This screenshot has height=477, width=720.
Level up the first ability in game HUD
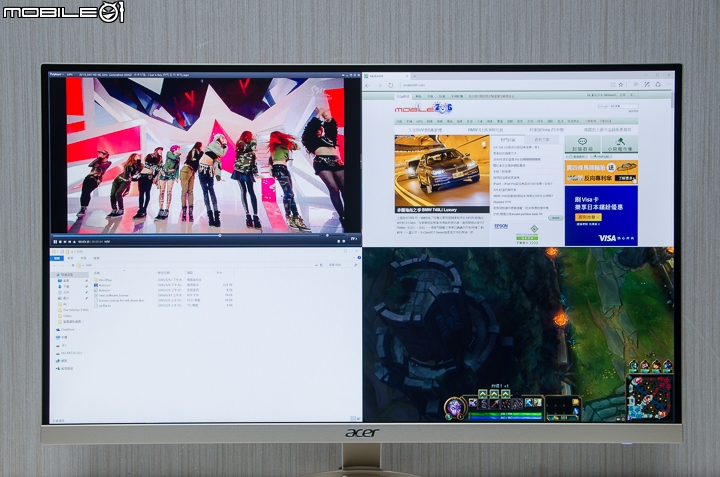click(483, 394)
